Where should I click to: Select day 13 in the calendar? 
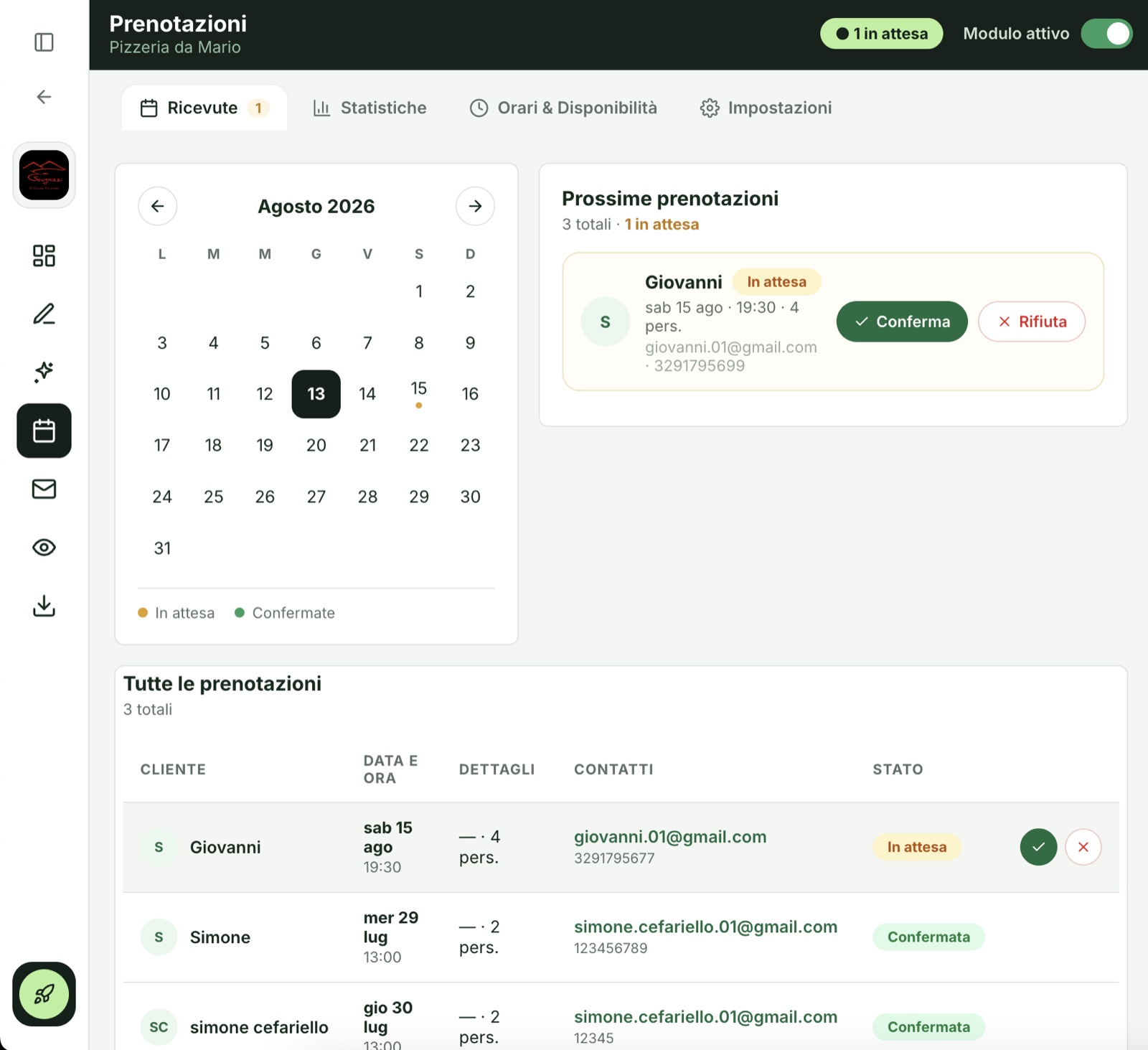316,394
